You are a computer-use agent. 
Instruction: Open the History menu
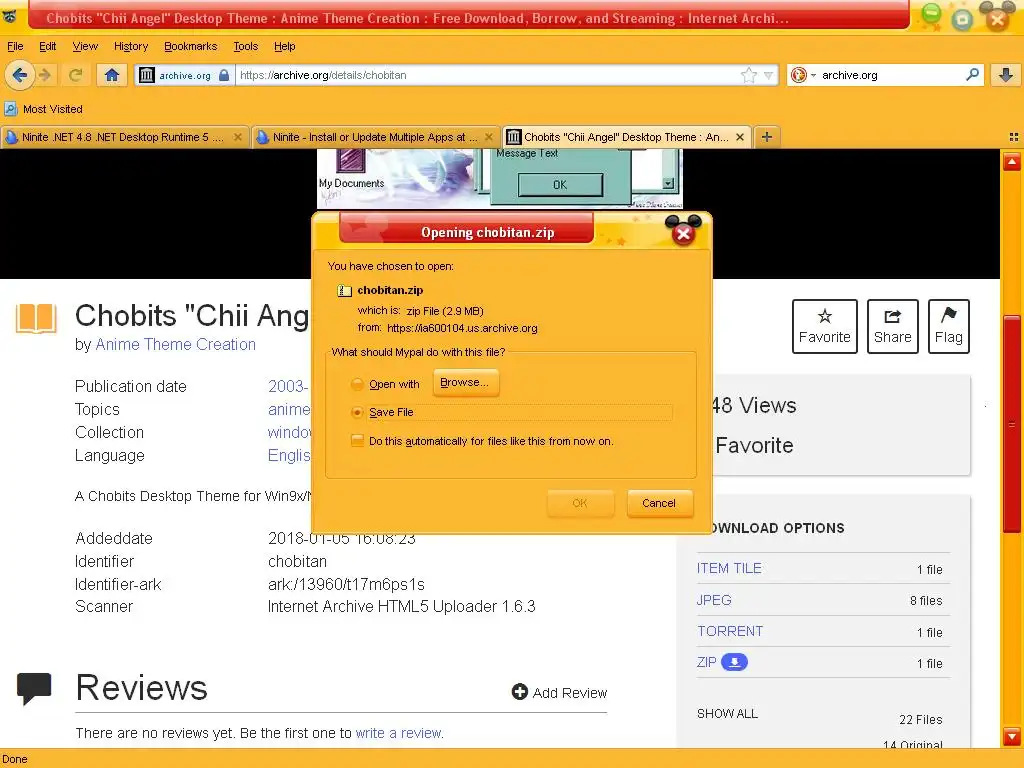tap(131, 46)
